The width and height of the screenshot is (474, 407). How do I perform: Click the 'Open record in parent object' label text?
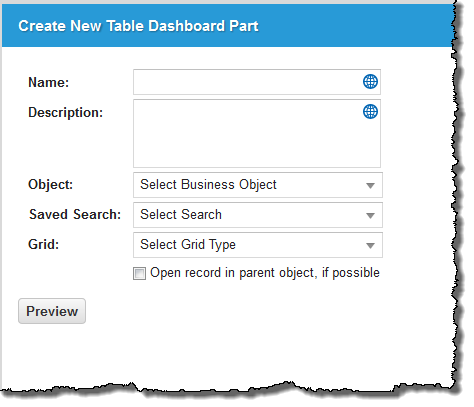pos(265,273)
